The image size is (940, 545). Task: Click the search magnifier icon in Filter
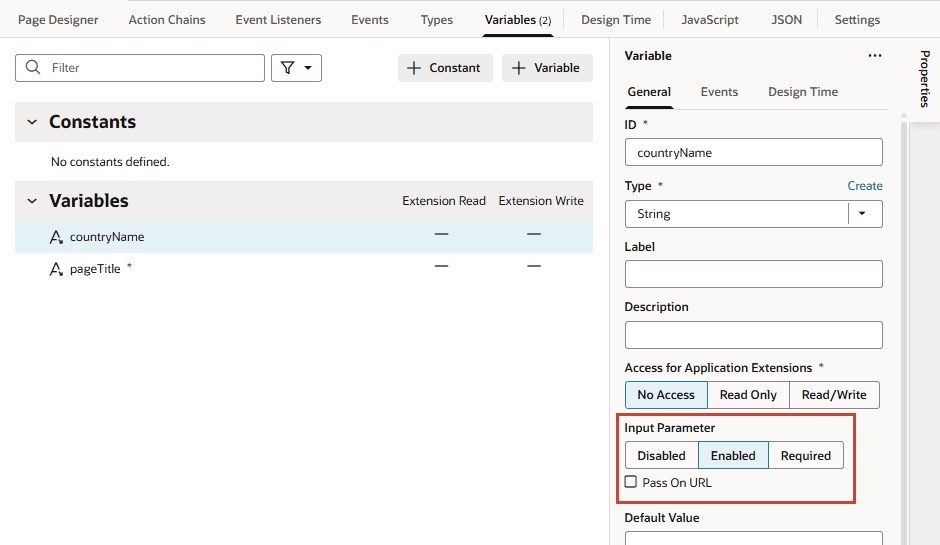[33, 67]
